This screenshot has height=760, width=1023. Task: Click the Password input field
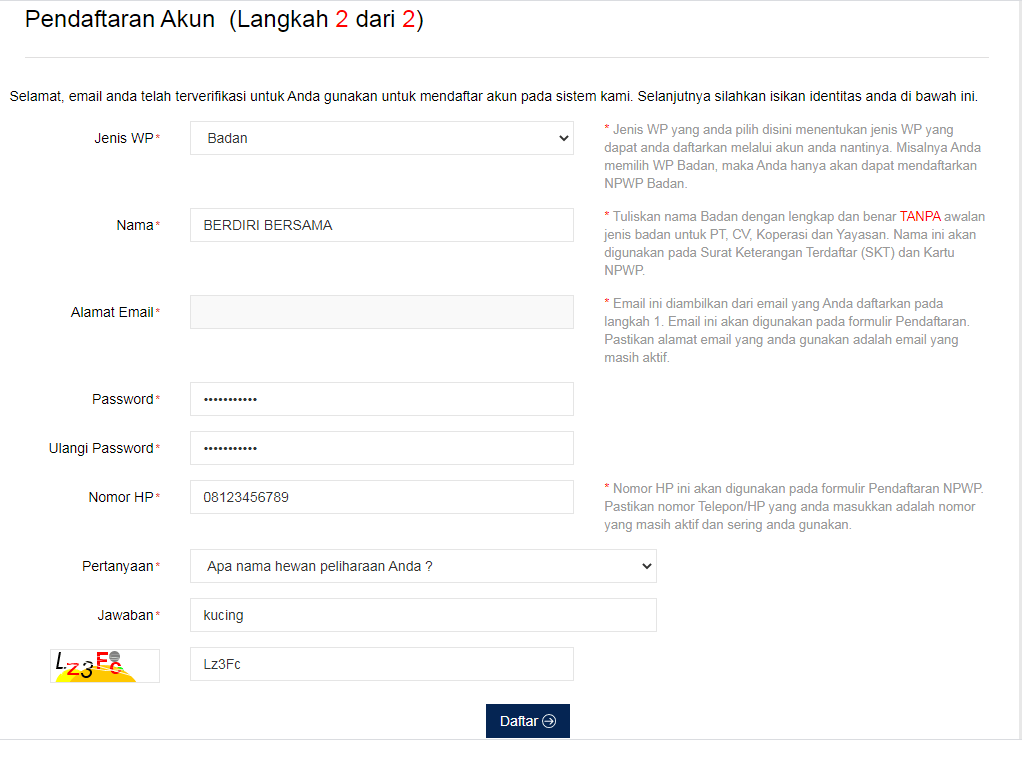point(380,398)
